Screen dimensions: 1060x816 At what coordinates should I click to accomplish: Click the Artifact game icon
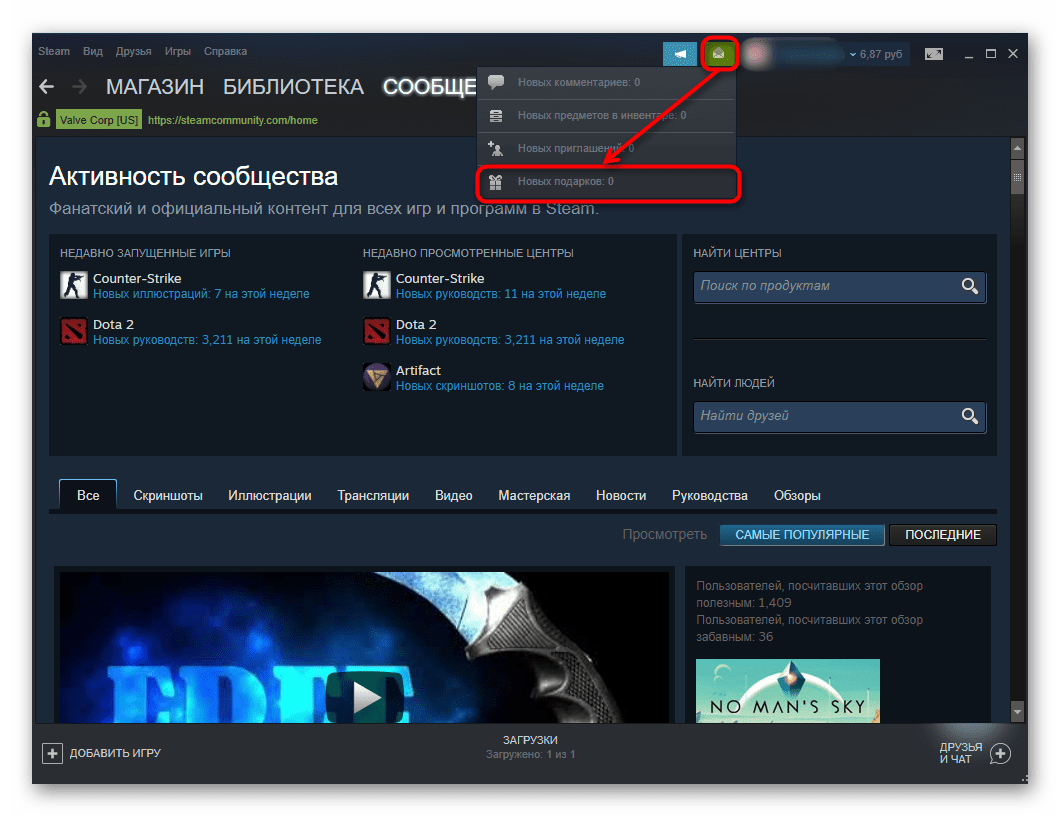tap(377, 377)
